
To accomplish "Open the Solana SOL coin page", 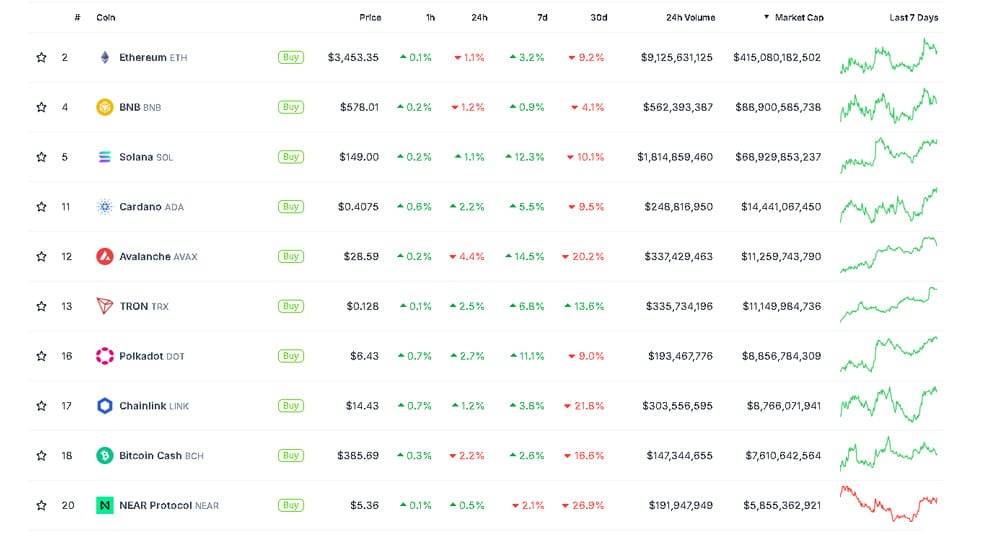I will [x=146, y=157].
